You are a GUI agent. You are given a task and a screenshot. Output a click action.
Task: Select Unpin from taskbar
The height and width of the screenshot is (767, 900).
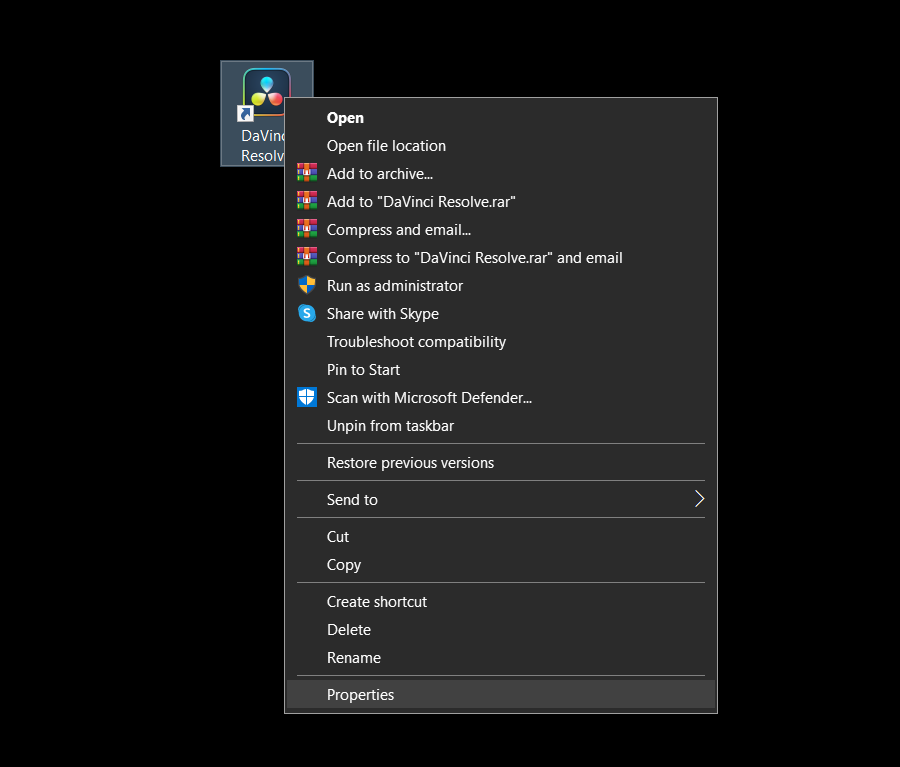click(x=390, y=426)
